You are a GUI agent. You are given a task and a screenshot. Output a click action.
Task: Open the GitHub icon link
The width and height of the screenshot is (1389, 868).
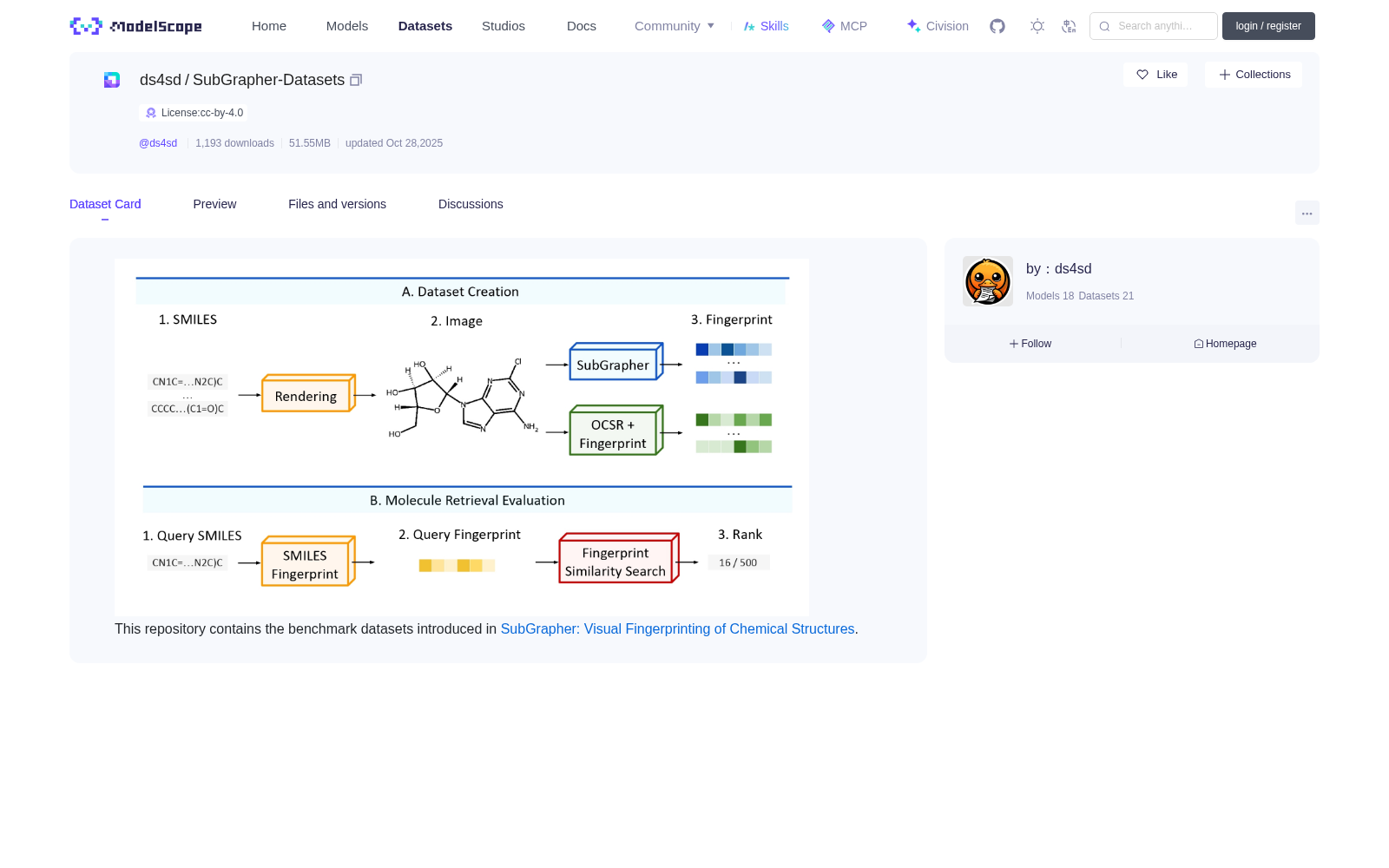997,26
